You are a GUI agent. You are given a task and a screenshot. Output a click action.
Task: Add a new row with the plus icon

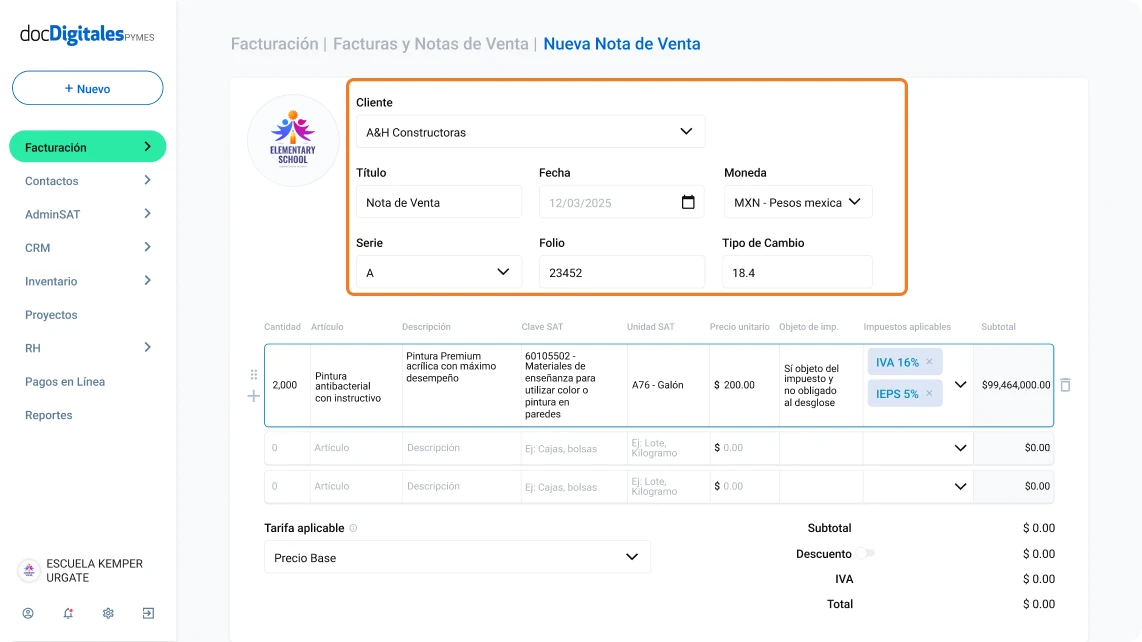pos(253,396)
